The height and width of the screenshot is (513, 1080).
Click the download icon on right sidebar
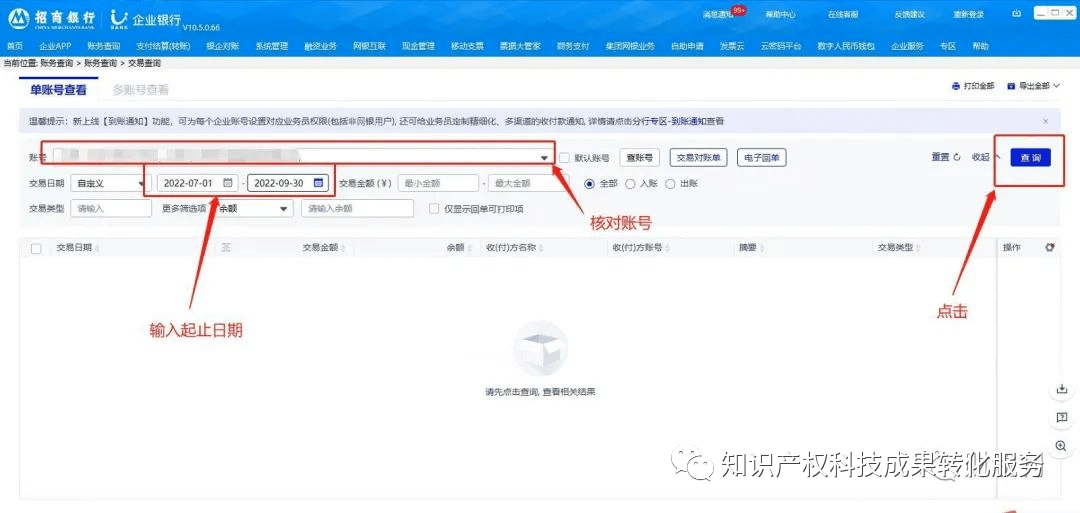(x=1061, y=389)
